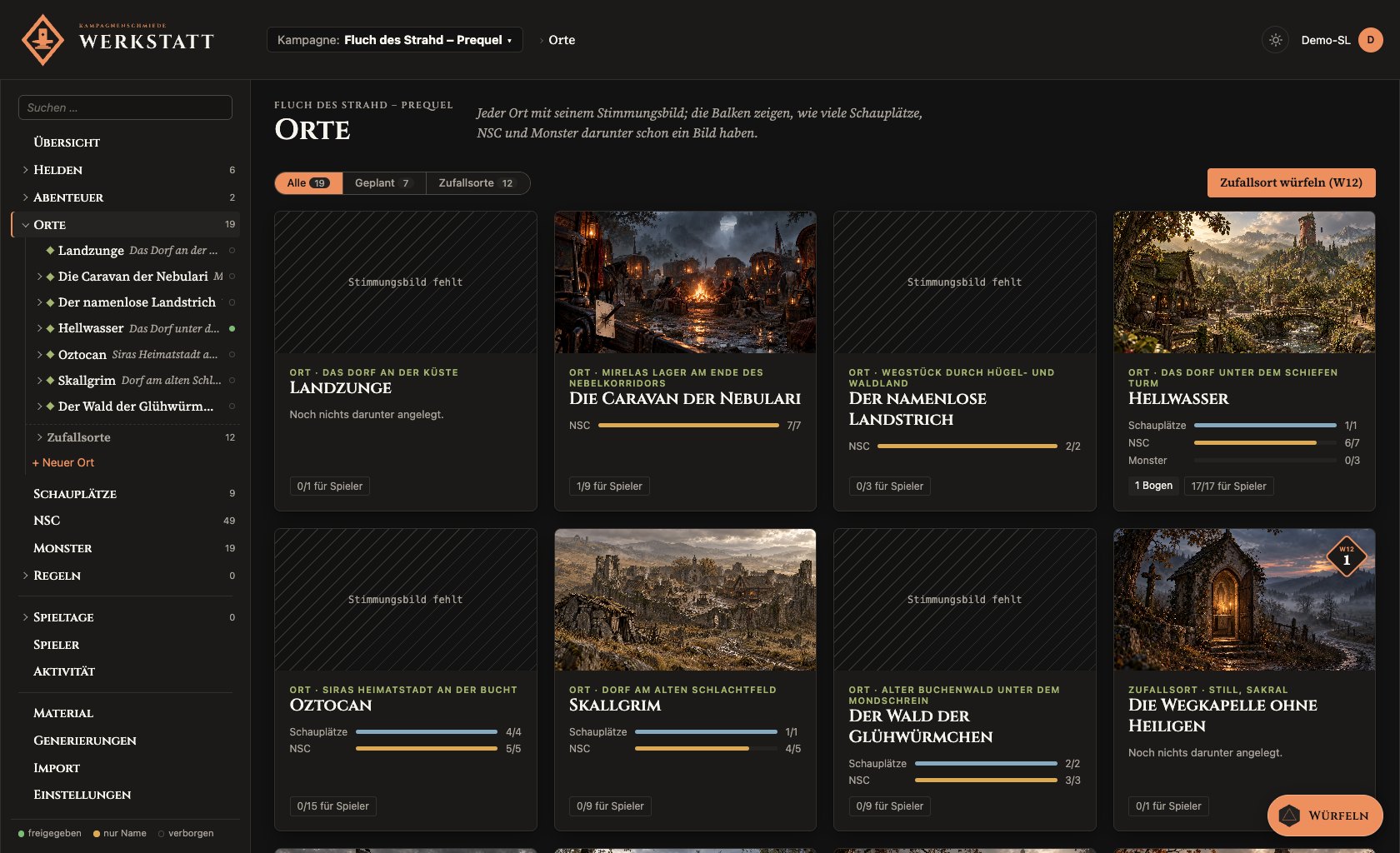
Task: Toggle the light/dark theme sun icon
Action: [1275, 40]
